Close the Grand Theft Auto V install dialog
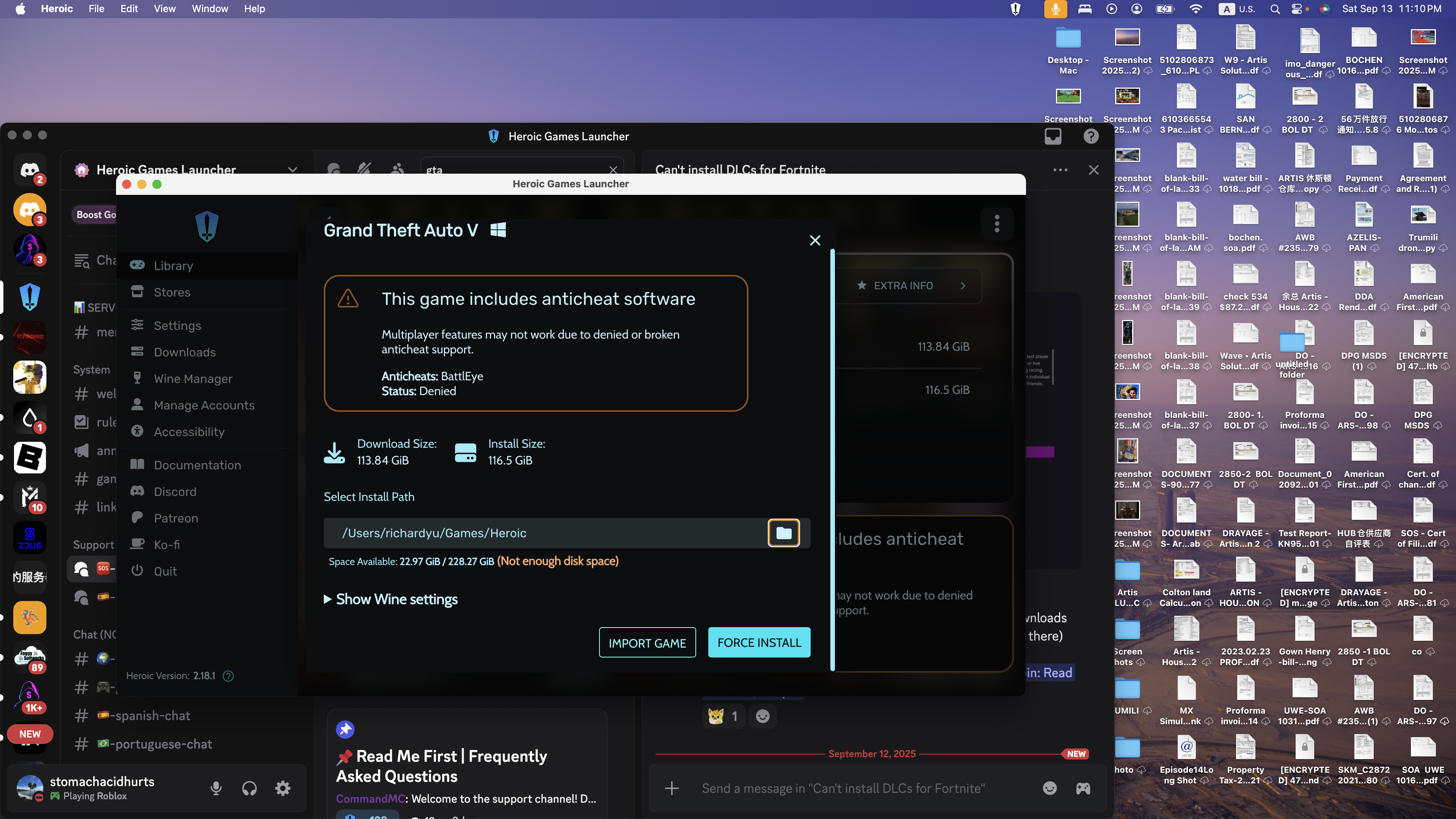1456x819 pixels. [x=815, y=241]
